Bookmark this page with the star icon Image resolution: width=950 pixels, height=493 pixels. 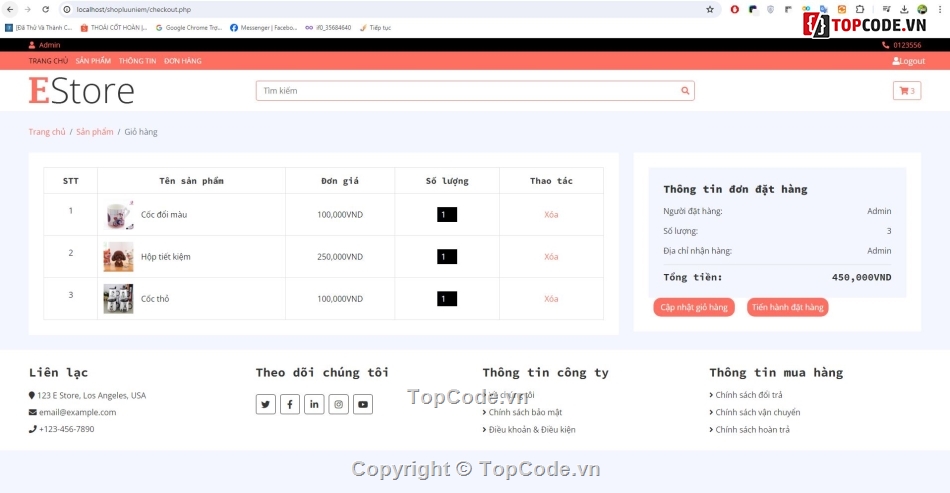click(x=710, y=9)
